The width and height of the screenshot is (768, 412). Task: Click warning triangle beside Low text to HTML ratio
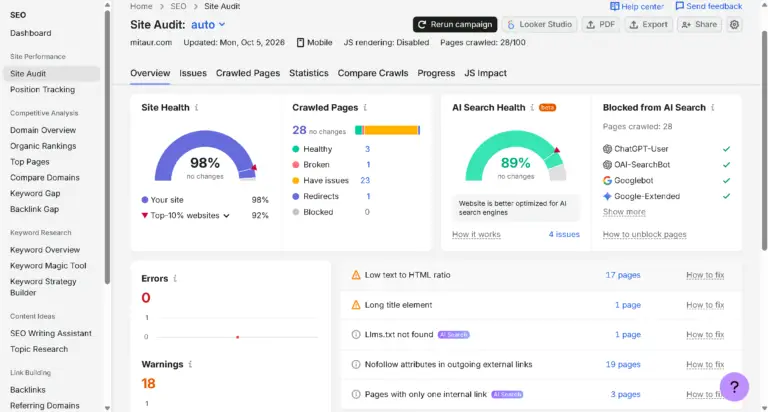[x=356, y=275]
